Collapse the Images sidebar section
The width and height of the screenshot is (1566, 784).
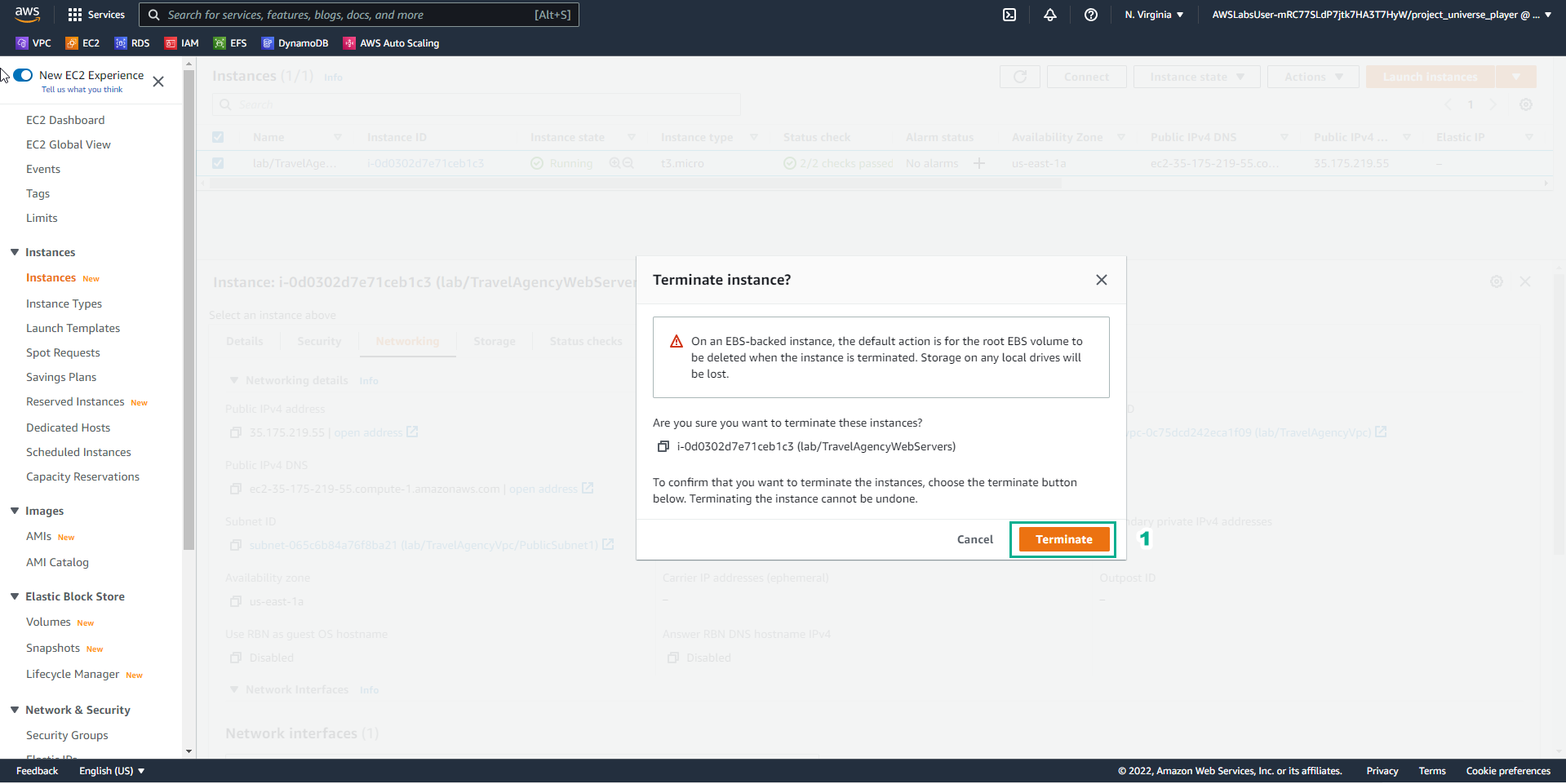coord(15,511)
